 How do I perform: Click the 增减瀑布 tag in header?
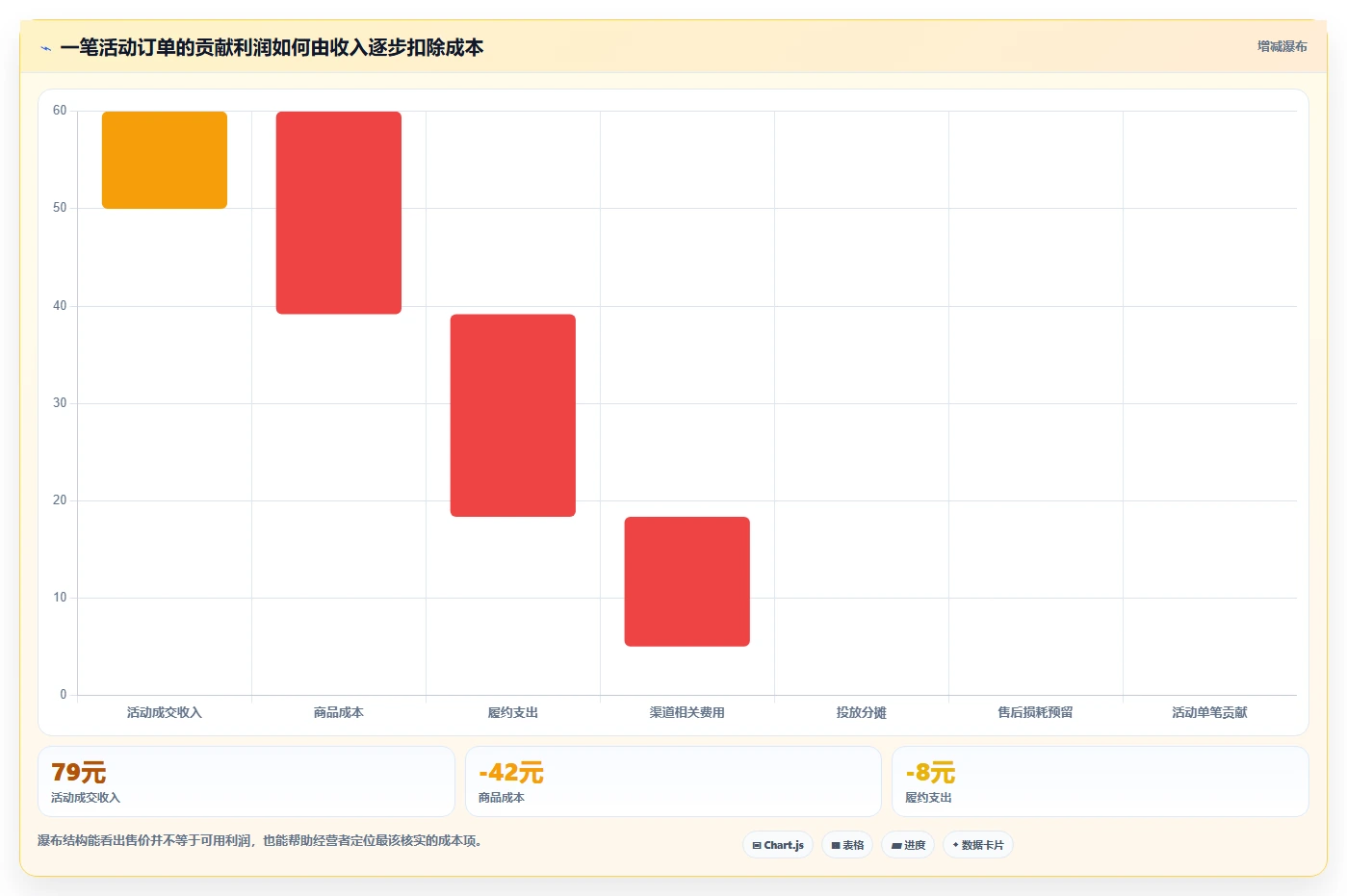click(x=1282, y=46)
